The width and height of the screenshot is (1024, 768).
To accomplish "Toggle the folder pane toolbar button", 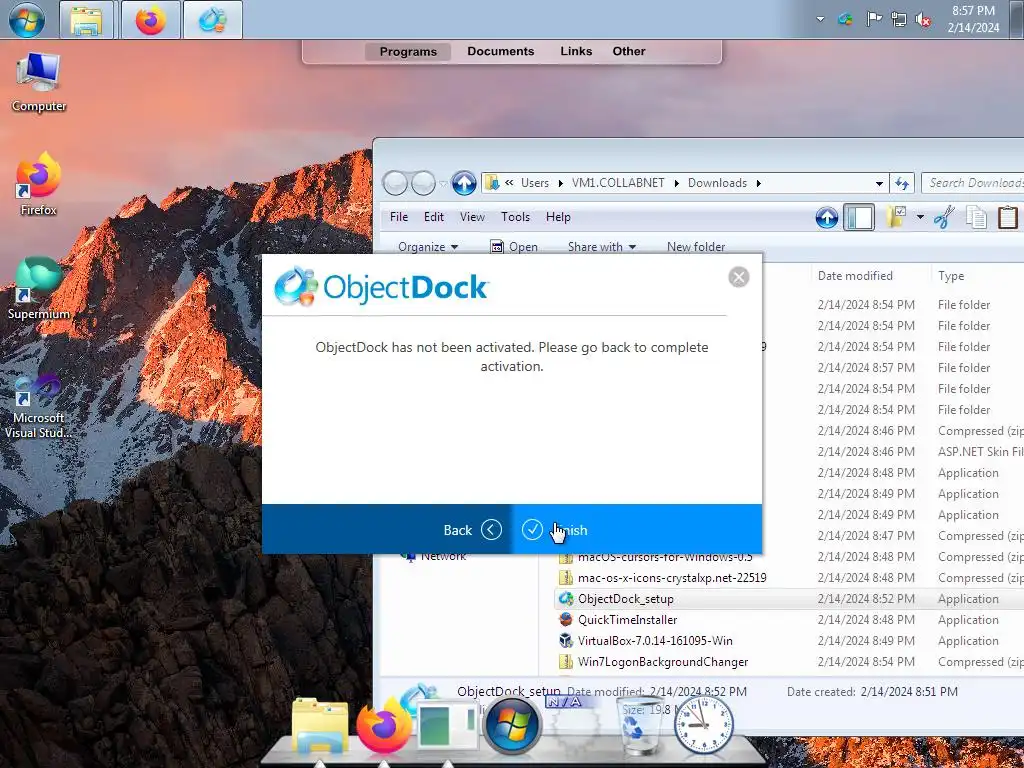I will tap(859, 217).
